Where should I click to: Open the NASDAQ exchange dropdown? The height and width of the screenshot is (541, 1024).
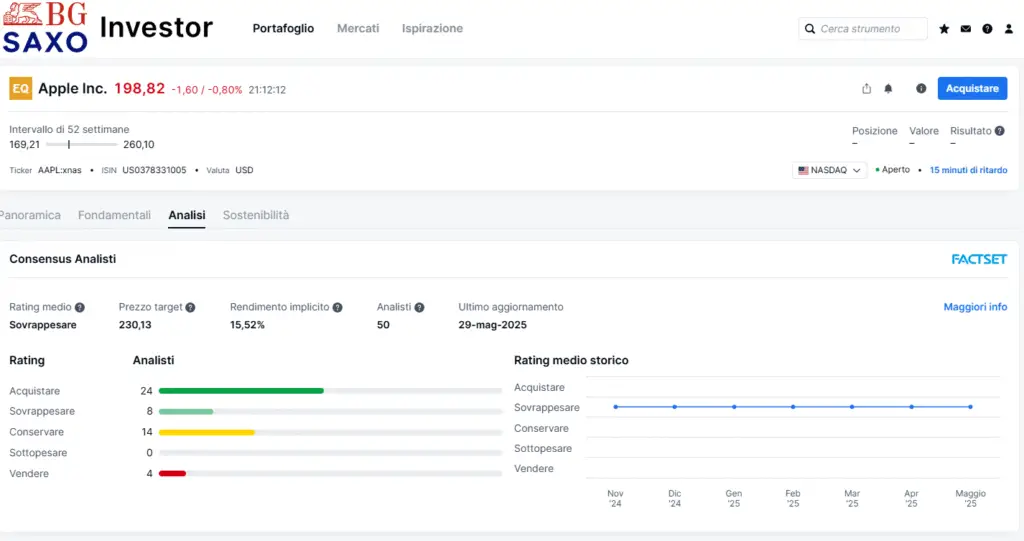pyautogui.click(x=829, y=170)
